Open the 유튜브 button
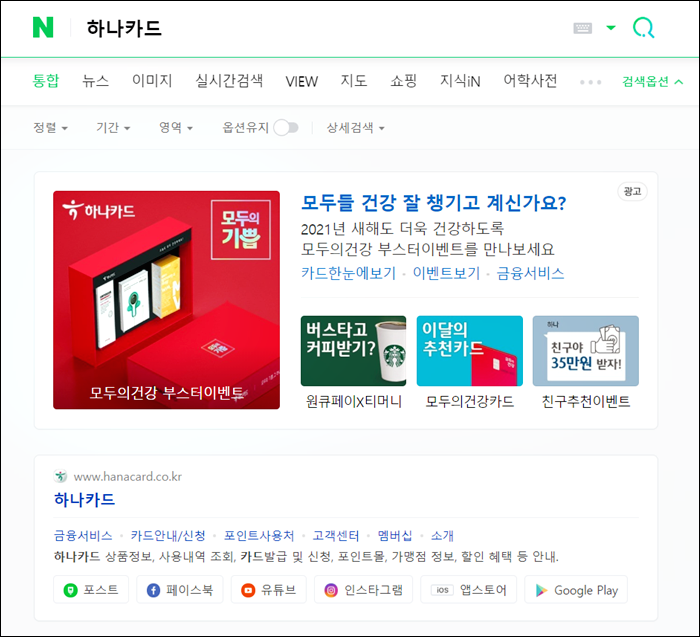Image resolution: width=700 pixels, height=637 pixels. tap(269, 590)
